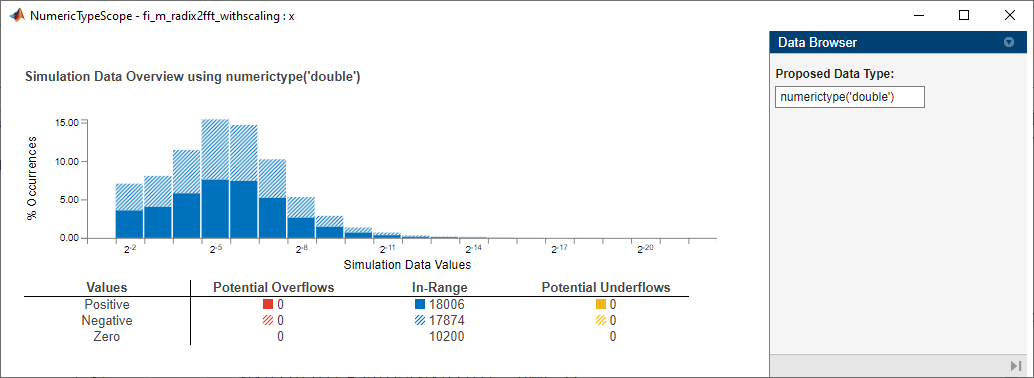The height and width of the screenshot is (378, 1034).
Task: Click the red Positive overflow swatch
Action: tap(268, 305)
